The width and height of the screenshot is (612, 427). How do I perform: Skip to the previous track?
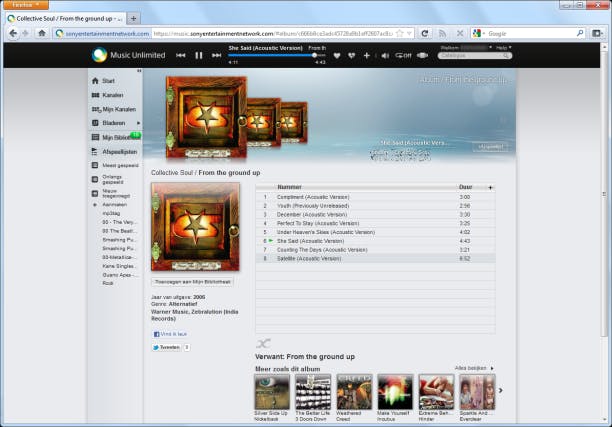pos(180,55)
